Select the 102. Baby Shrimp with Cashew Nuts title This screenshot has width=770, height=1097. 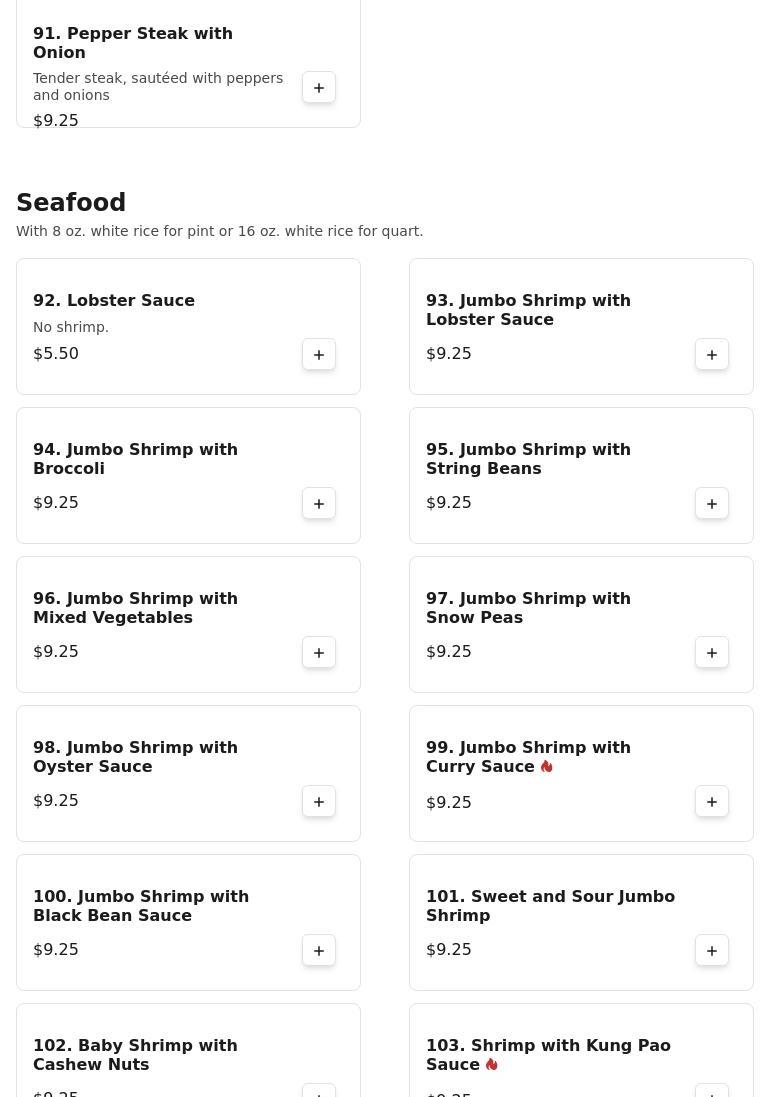point(135,1055)
